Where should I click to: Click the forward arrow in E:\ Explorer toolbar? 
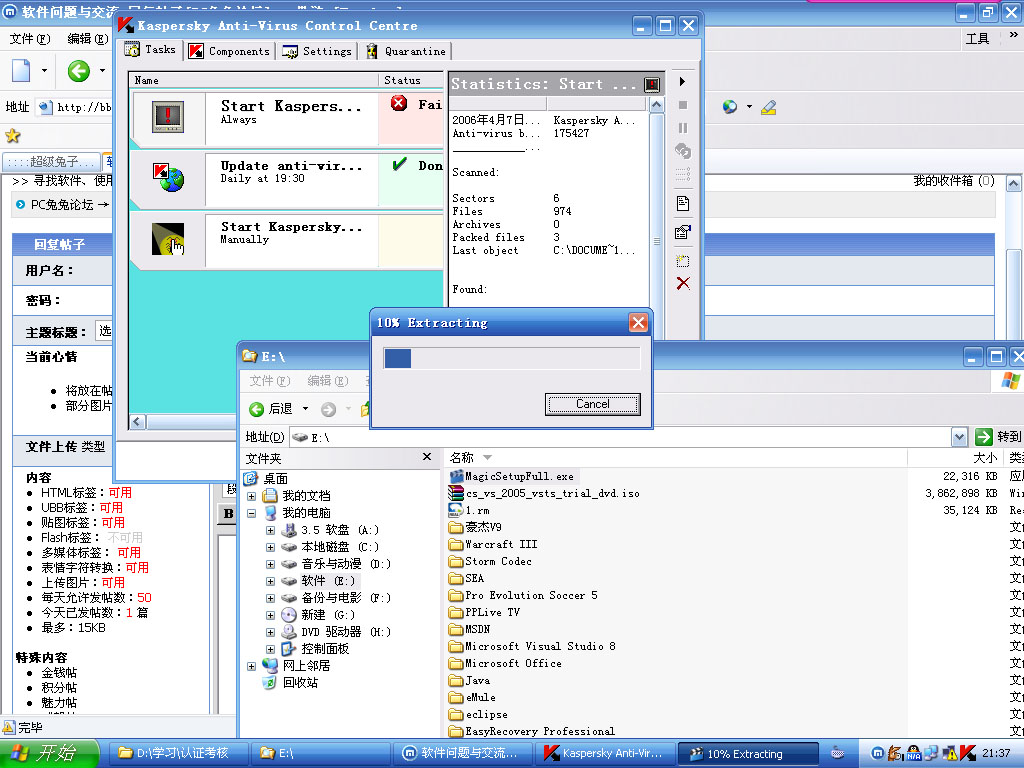328,409
